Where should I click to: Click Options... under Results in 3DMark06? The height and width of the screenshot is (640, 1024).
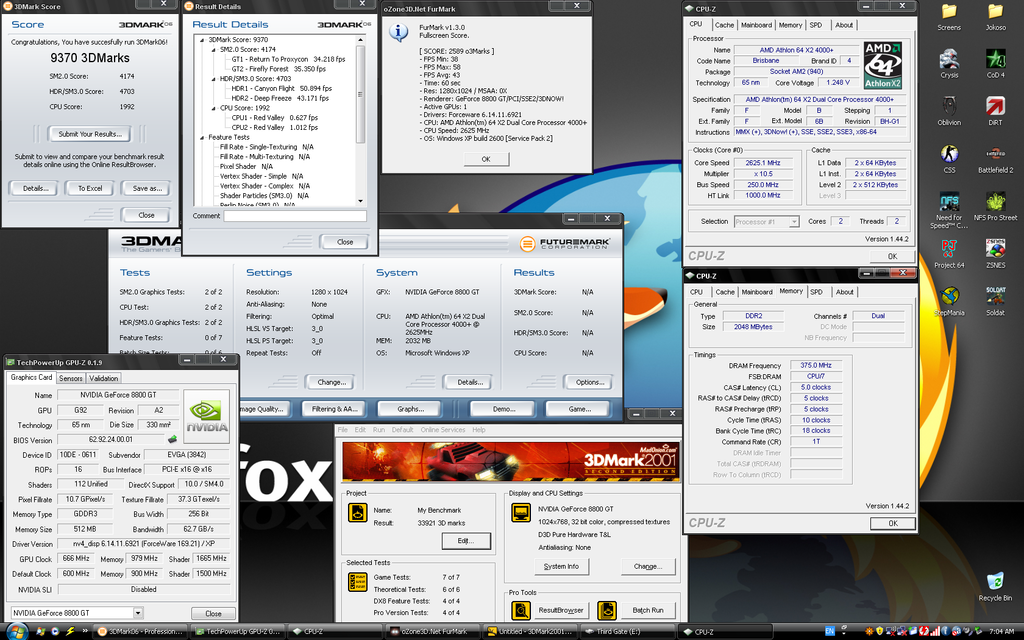(x=590, y=382)
